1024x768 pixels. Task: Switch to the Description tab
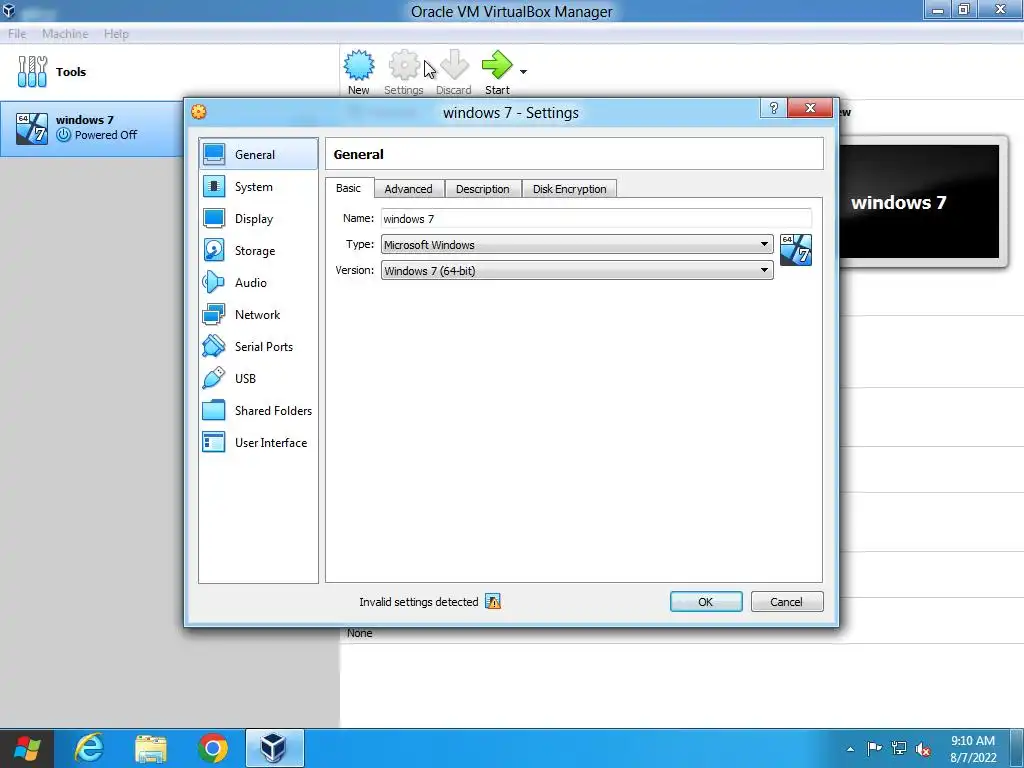coord(483,189)
